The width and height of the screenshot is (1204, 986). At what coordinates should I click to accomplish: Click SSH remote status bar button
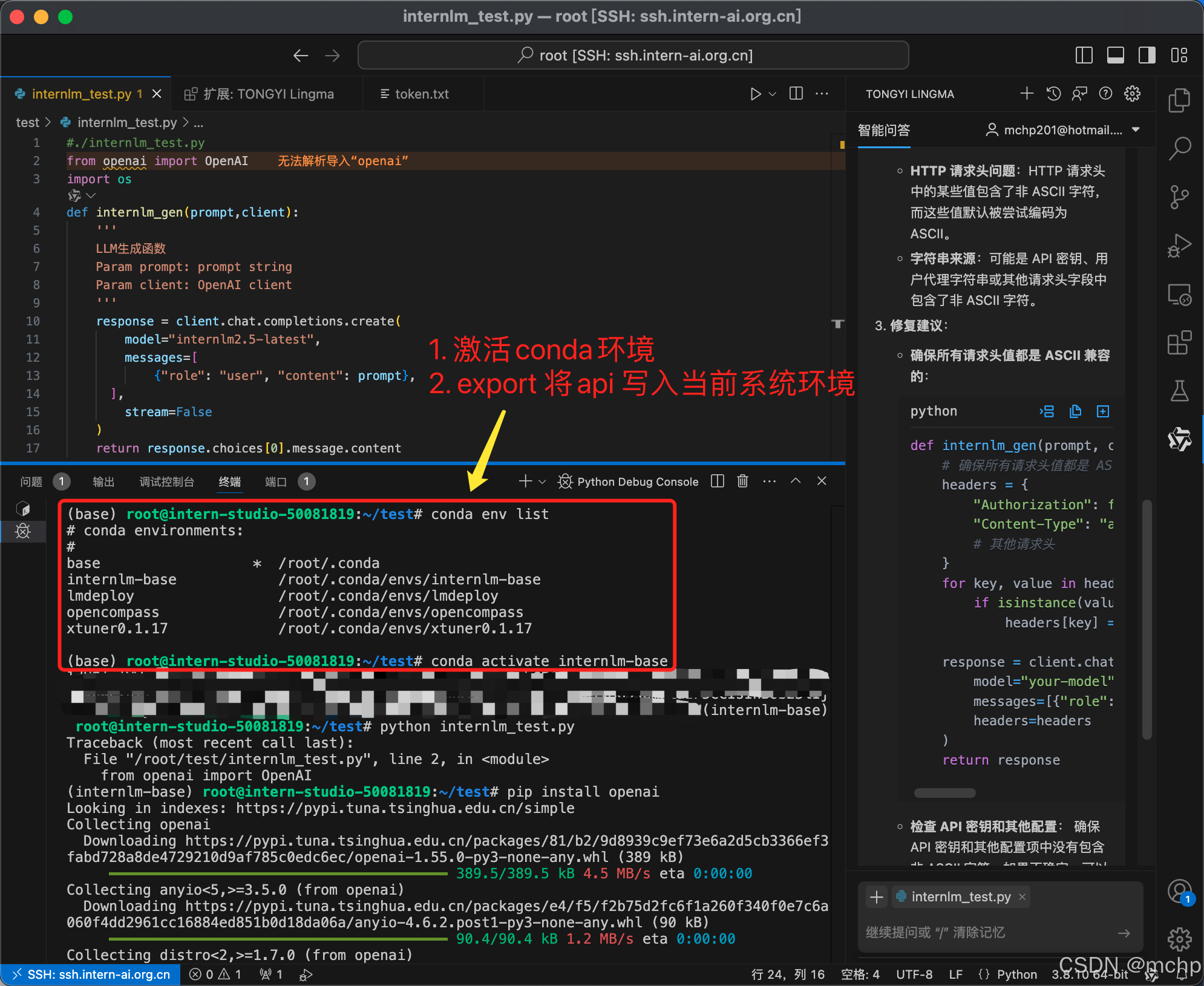coord(91,975)
